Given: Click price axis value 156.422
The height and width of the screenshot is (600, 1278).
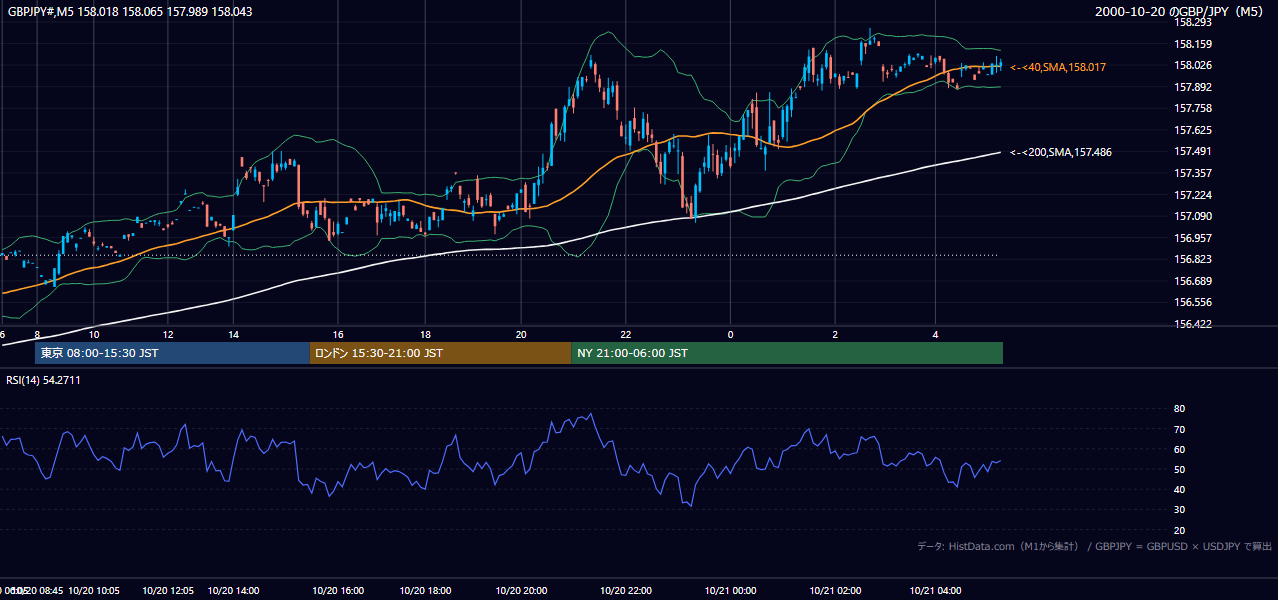Looking at the screenshot, I should point(1193,324).
